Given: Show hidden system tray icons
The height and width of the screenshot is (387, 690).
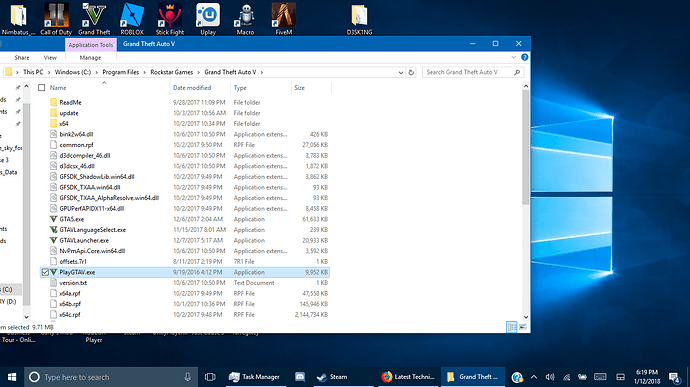Looking at the screenshot, I should 534,377.
